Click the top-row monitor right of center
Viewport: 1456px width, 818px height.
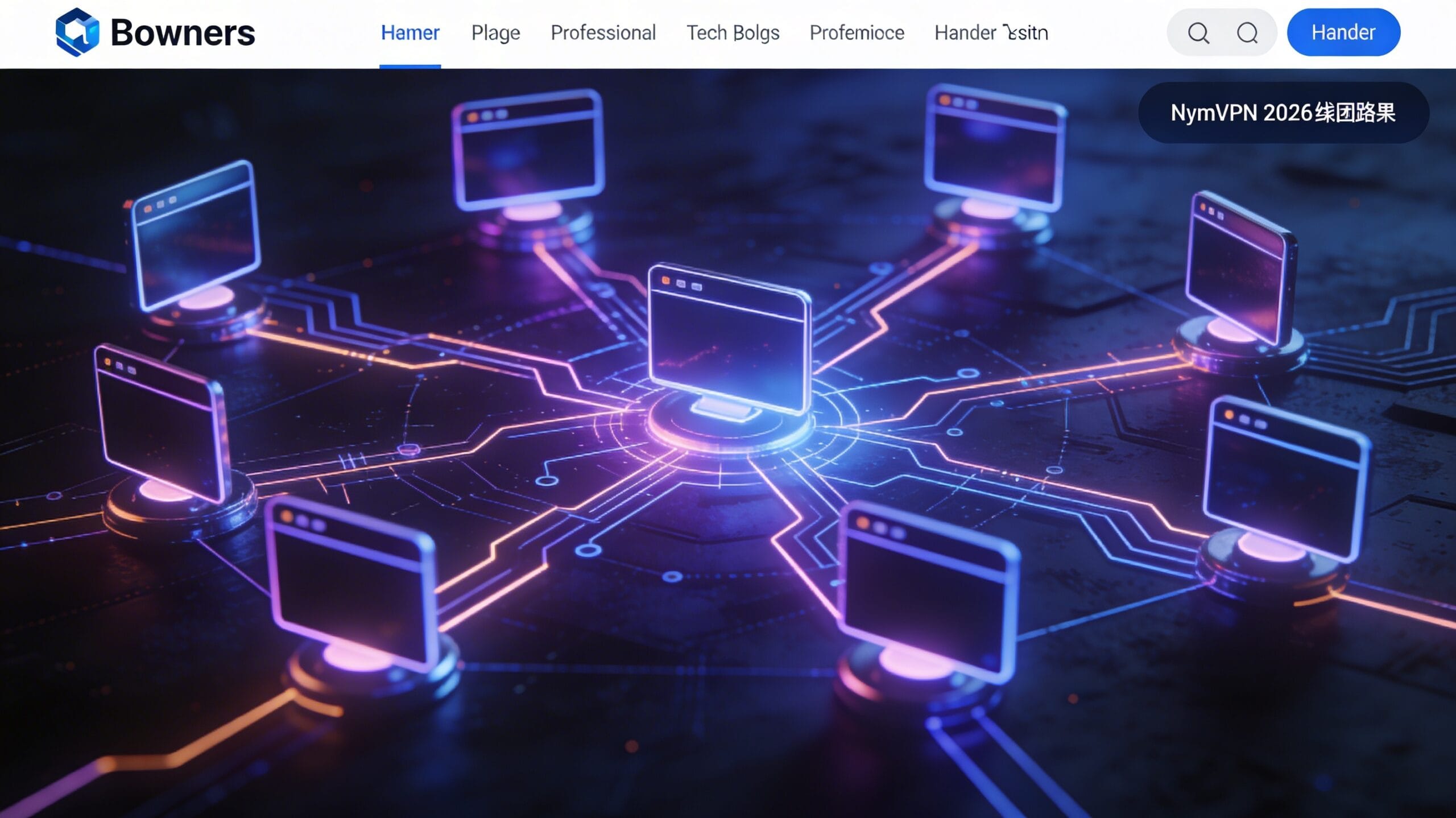(994, 148)
